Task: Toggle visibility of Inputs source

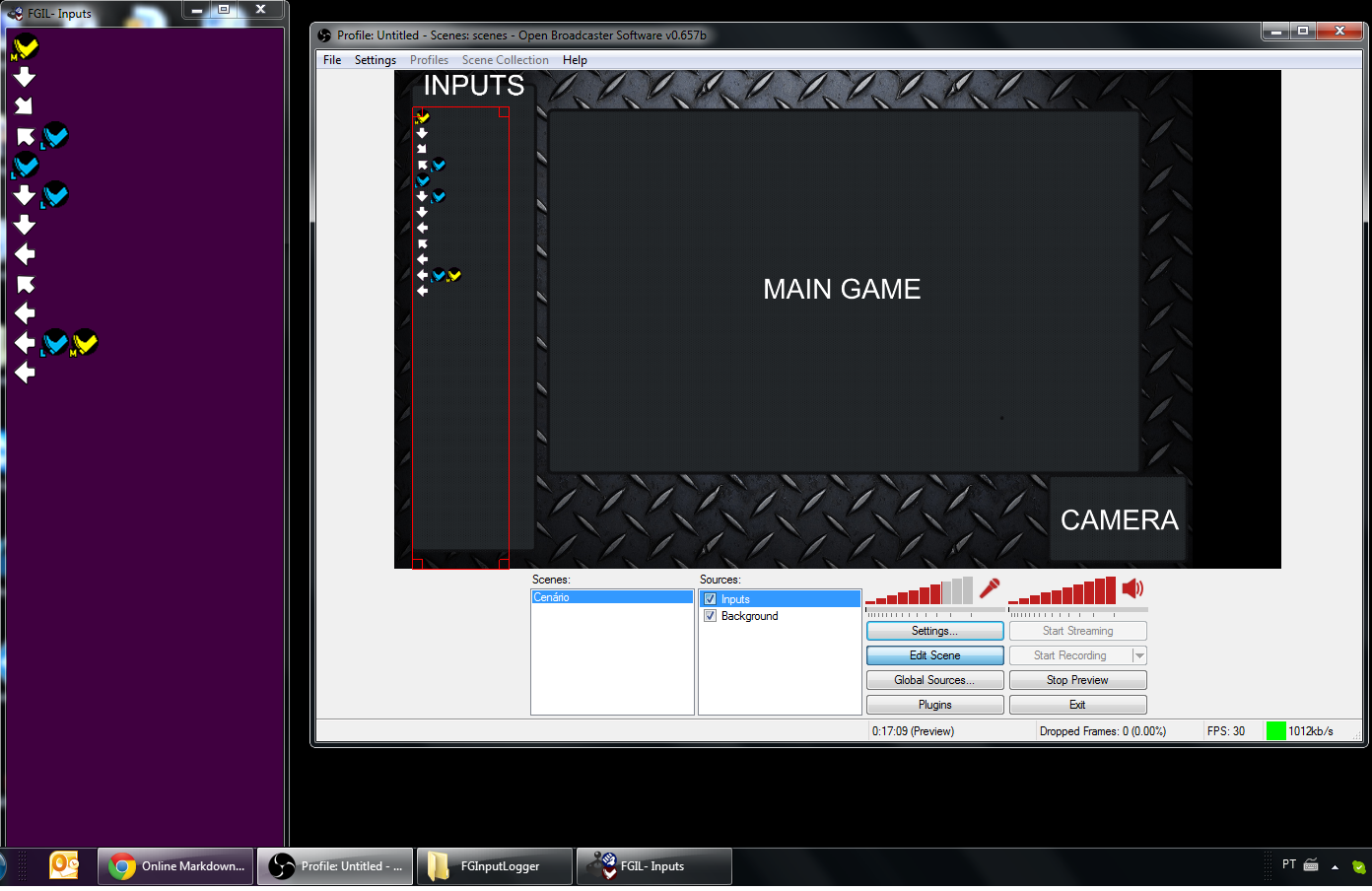Action: (710, 599)
